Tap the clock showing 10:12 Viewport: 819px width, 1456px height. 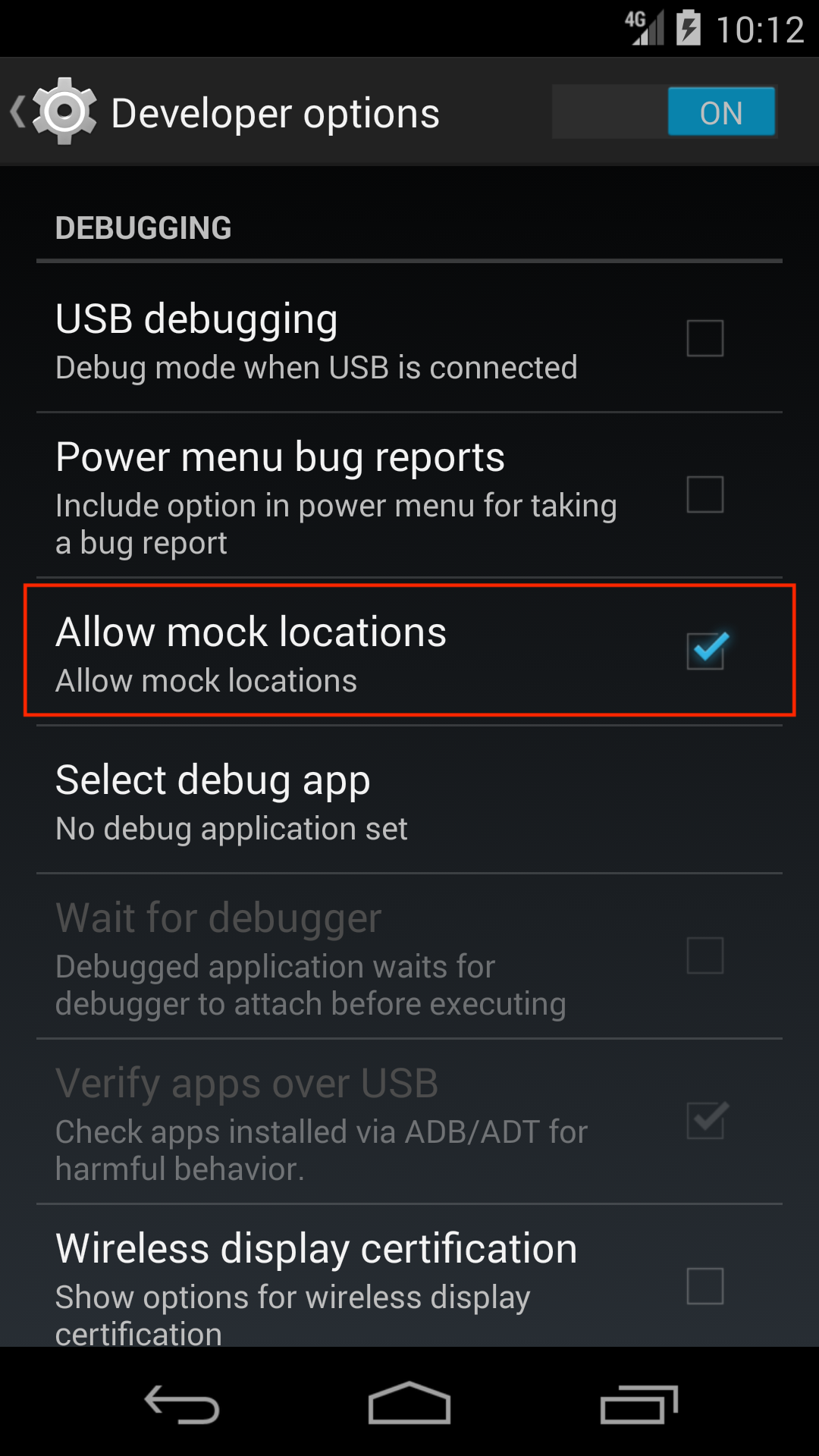coord(760,30)
